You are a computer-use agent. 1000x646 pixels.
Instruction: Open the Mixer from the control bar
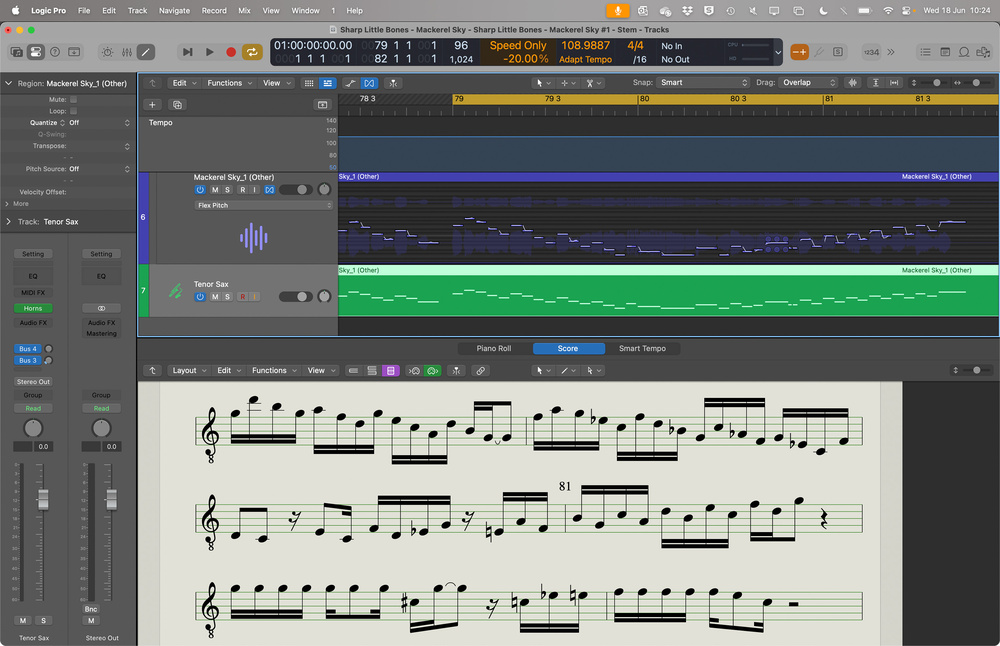(x=126, y=52)
